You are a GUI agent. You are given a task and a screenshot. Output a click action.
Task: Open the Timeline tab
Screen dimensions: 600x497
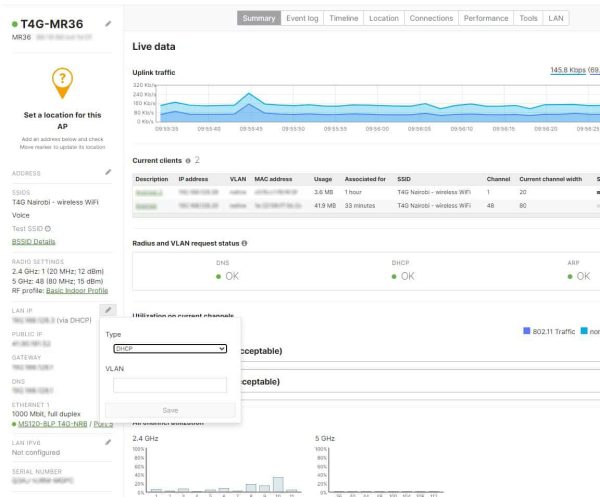(x=343, y=18)
